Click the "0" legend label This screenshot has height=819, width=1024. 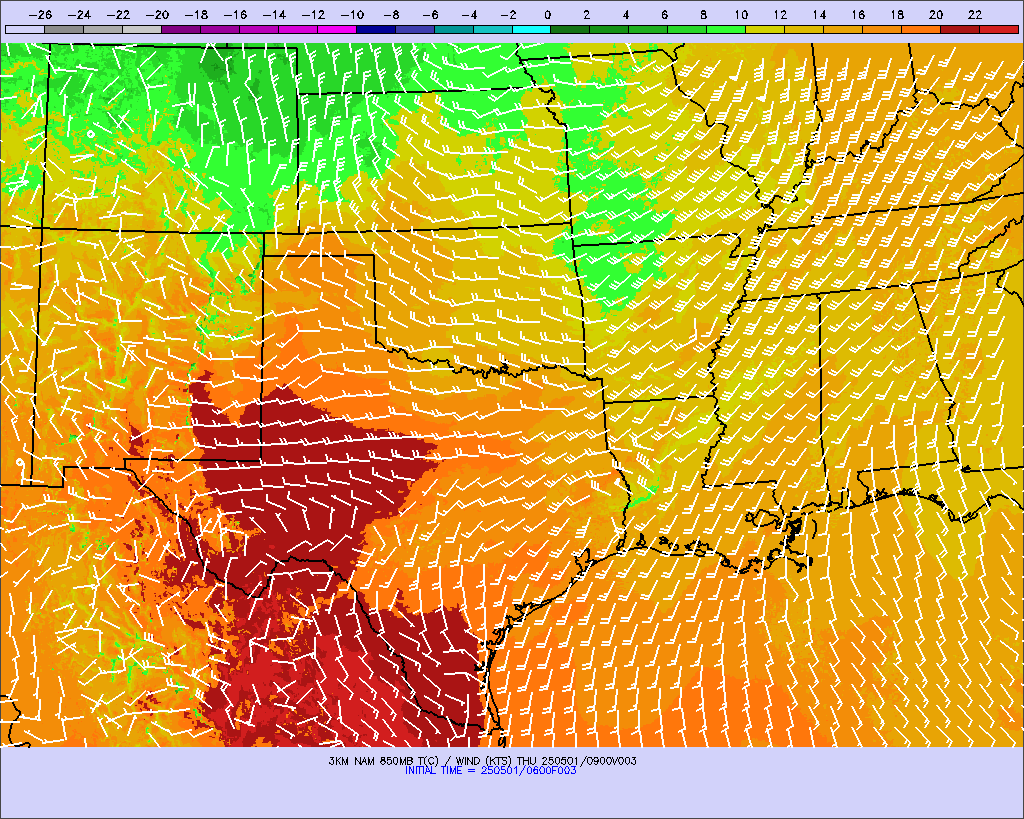click(547, 14)
